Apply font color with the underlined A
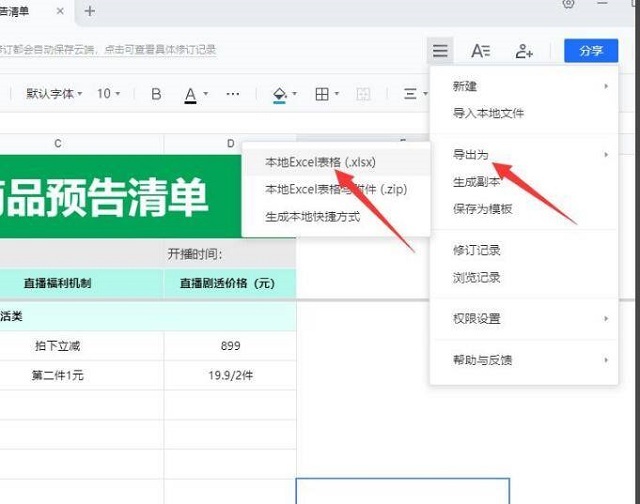Image resolution: width=640 pixels, height=504 pixels. point(190,95)
